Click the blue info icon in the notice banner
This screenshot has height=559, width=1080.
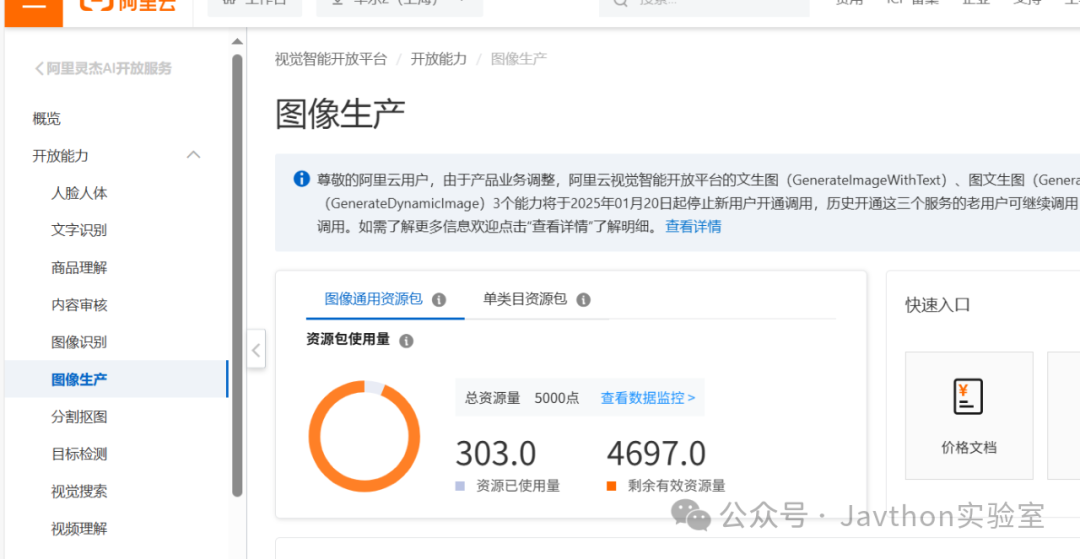click(x=302, y=179)
